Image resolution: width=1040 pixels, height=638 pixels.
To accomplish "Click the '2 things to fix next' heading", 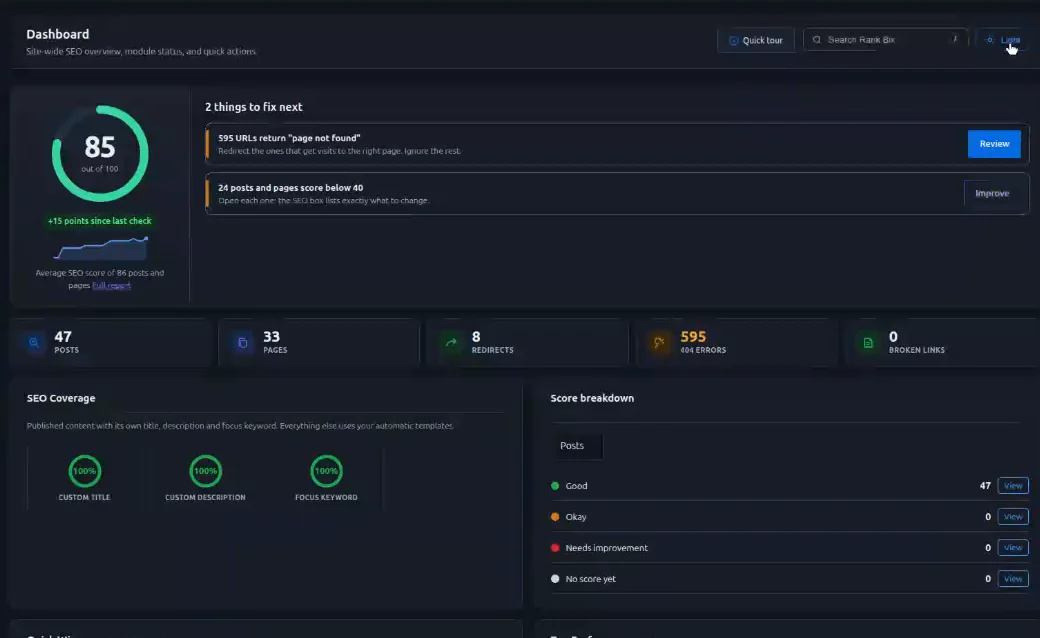I will point(253,107).
